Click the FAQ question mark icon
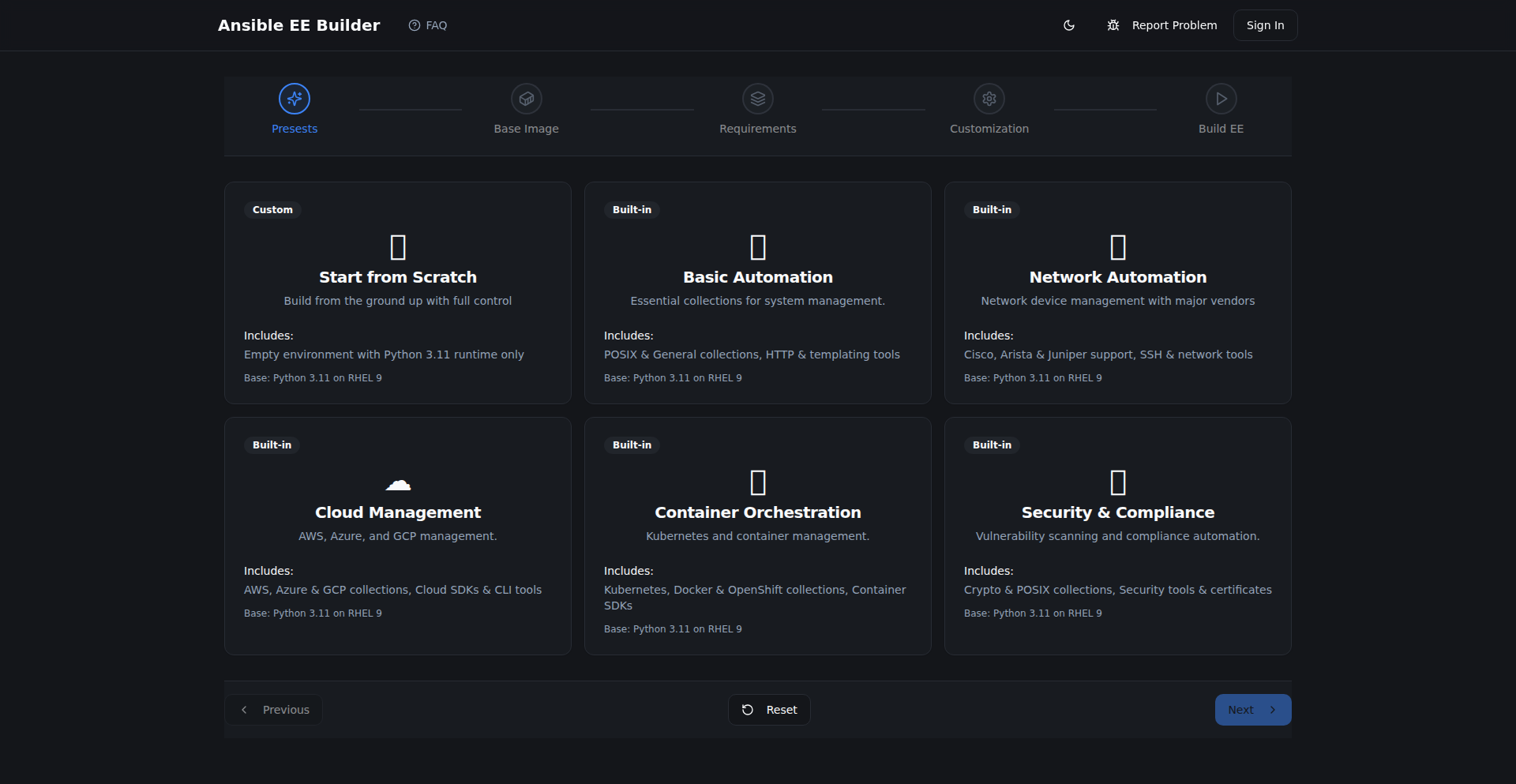Screen dimensions: 1516x784 [415, 25]
